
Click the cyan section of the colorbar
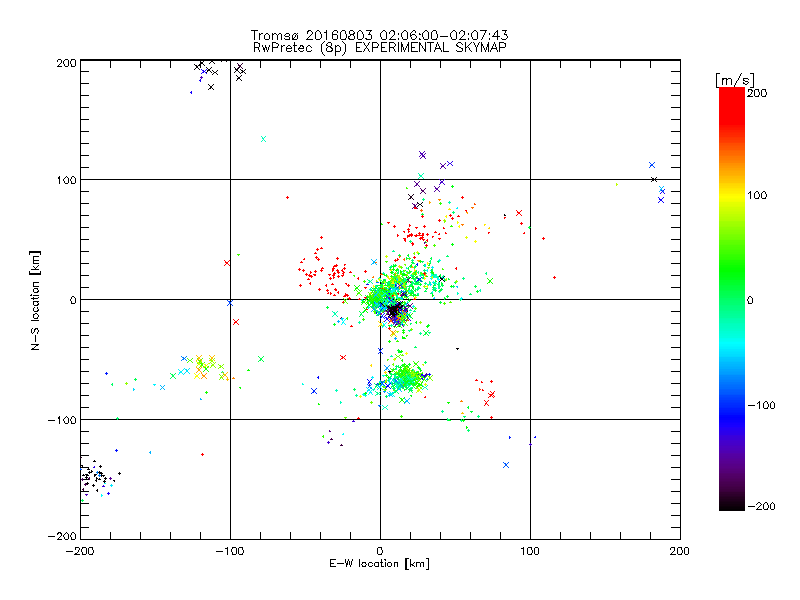pos(732,344)
